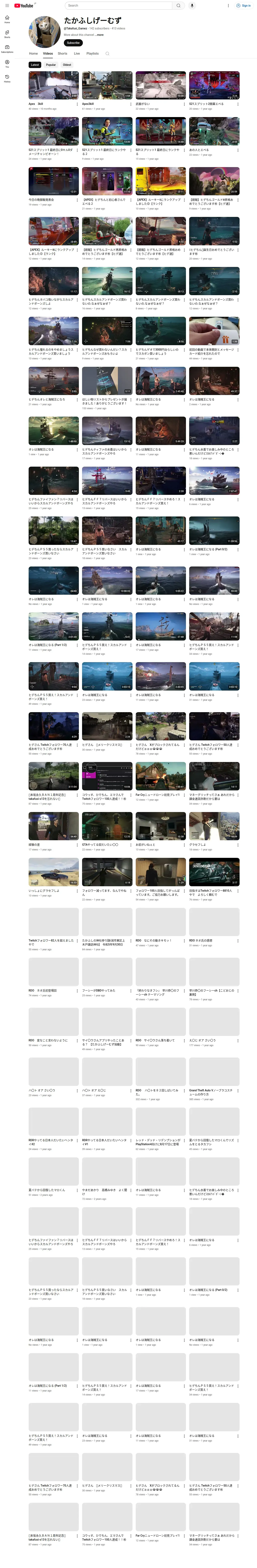Open the Live tab

point(77,54)
